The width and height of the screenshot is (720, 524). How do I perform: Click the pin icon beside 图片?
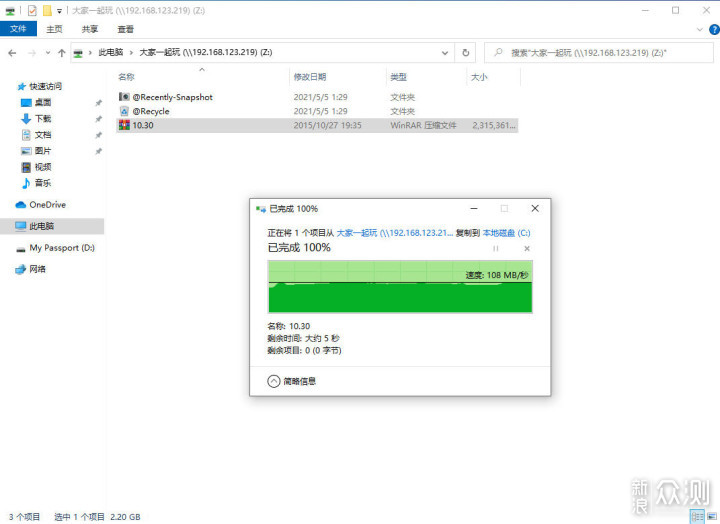point(98,151)
